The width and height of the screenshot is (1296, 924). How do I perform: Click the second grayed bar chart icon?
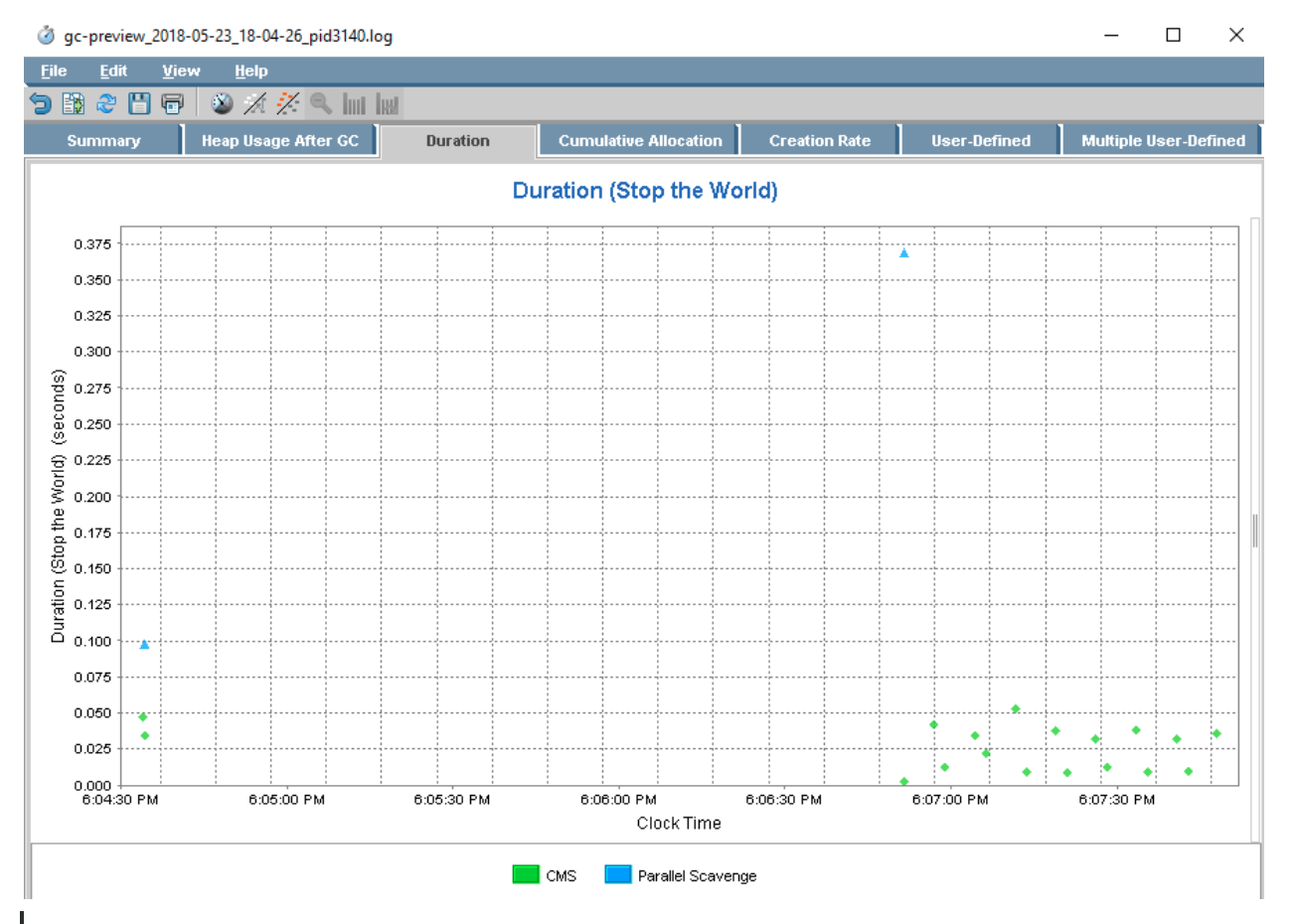(x=387, y=103)
